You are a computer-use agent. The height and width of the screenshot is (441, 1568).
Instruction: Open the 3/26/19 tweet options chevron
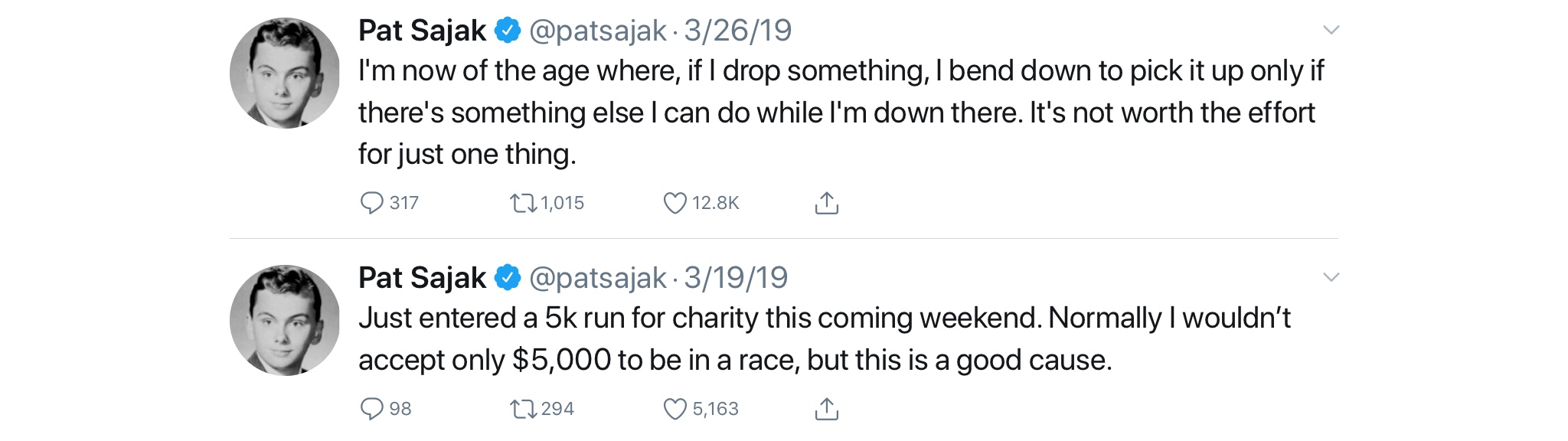pyautogui.click(x=1331, y=31)
